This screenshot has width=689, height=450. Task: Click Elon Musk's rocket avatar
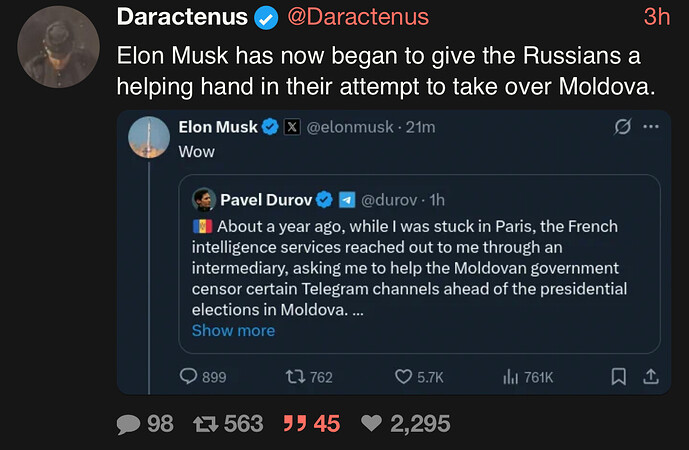(149, 136)
